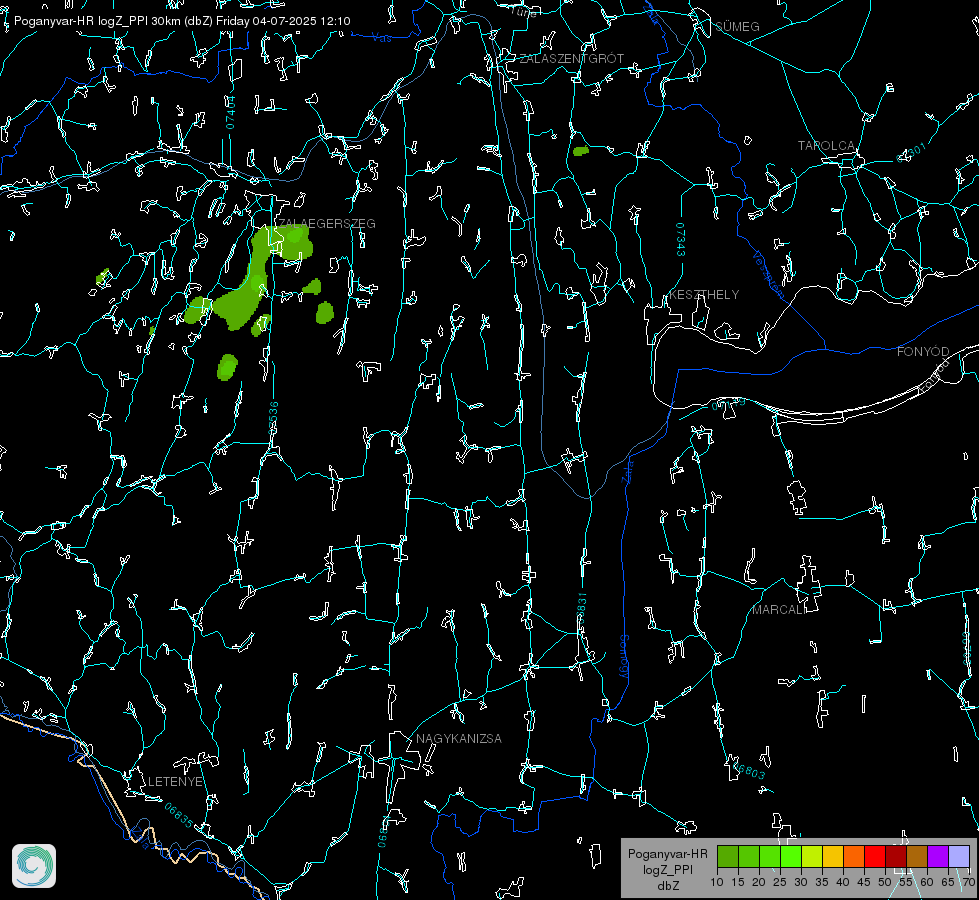Click the KESZTHELY city label
The image size is (979, 900).
[704, 295]
